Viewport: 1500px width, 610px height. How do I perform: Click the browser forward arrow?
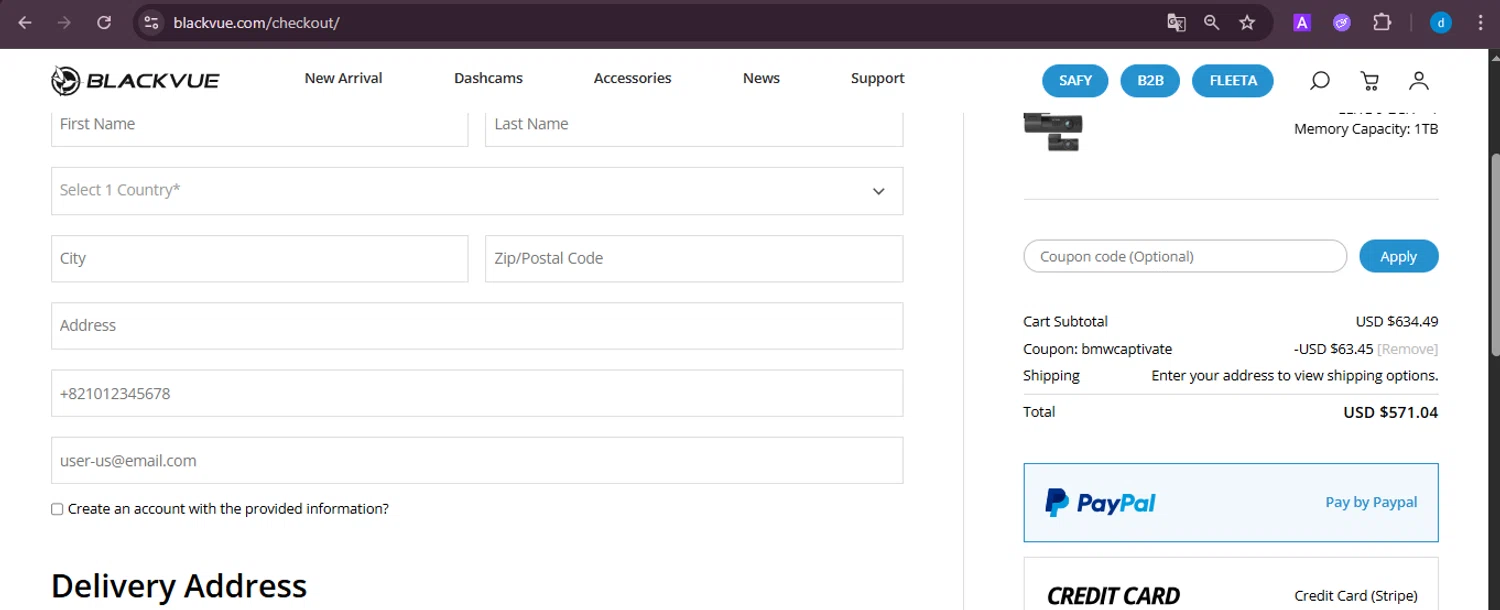click(x=64, y=22)
